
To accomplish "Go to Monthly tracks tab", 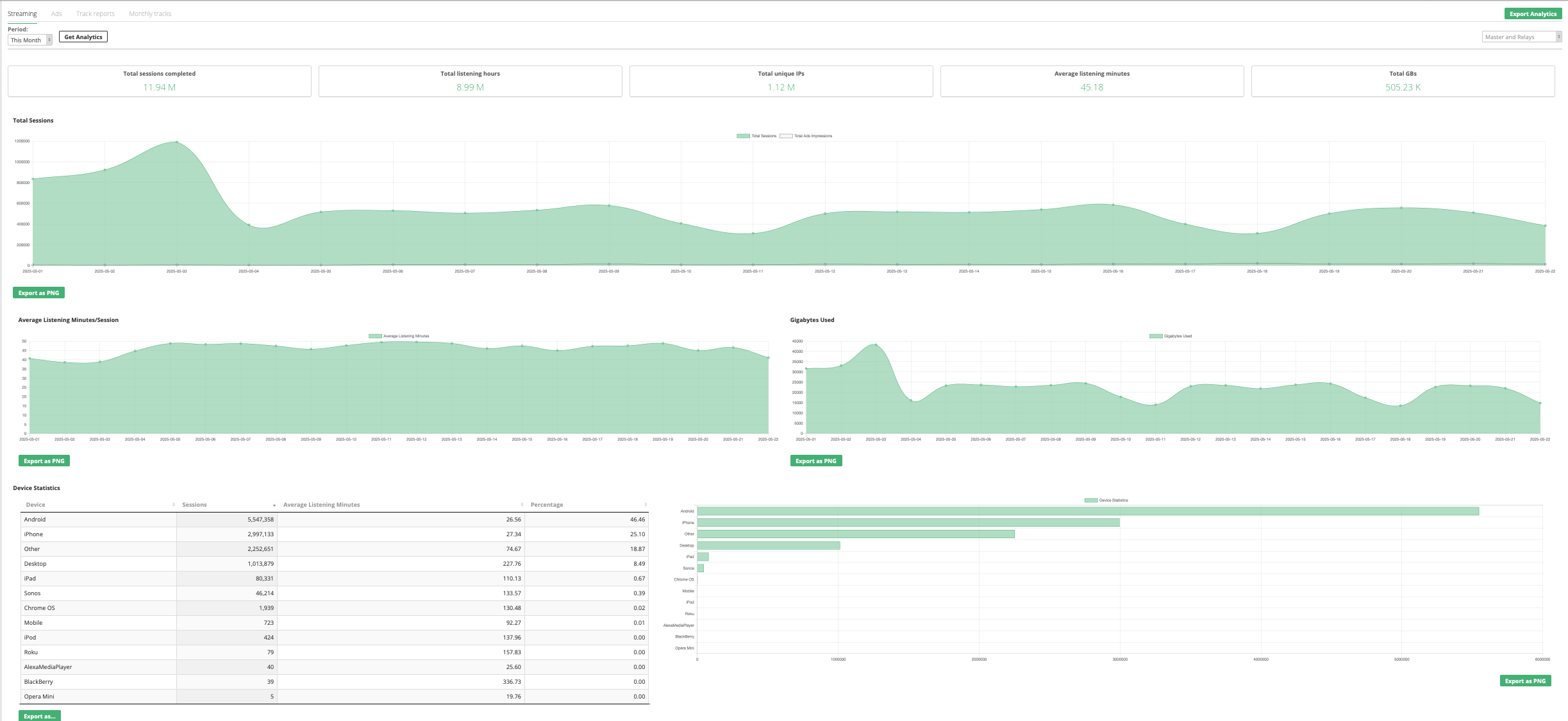I will pyautogui.click(x=150, y=13).
